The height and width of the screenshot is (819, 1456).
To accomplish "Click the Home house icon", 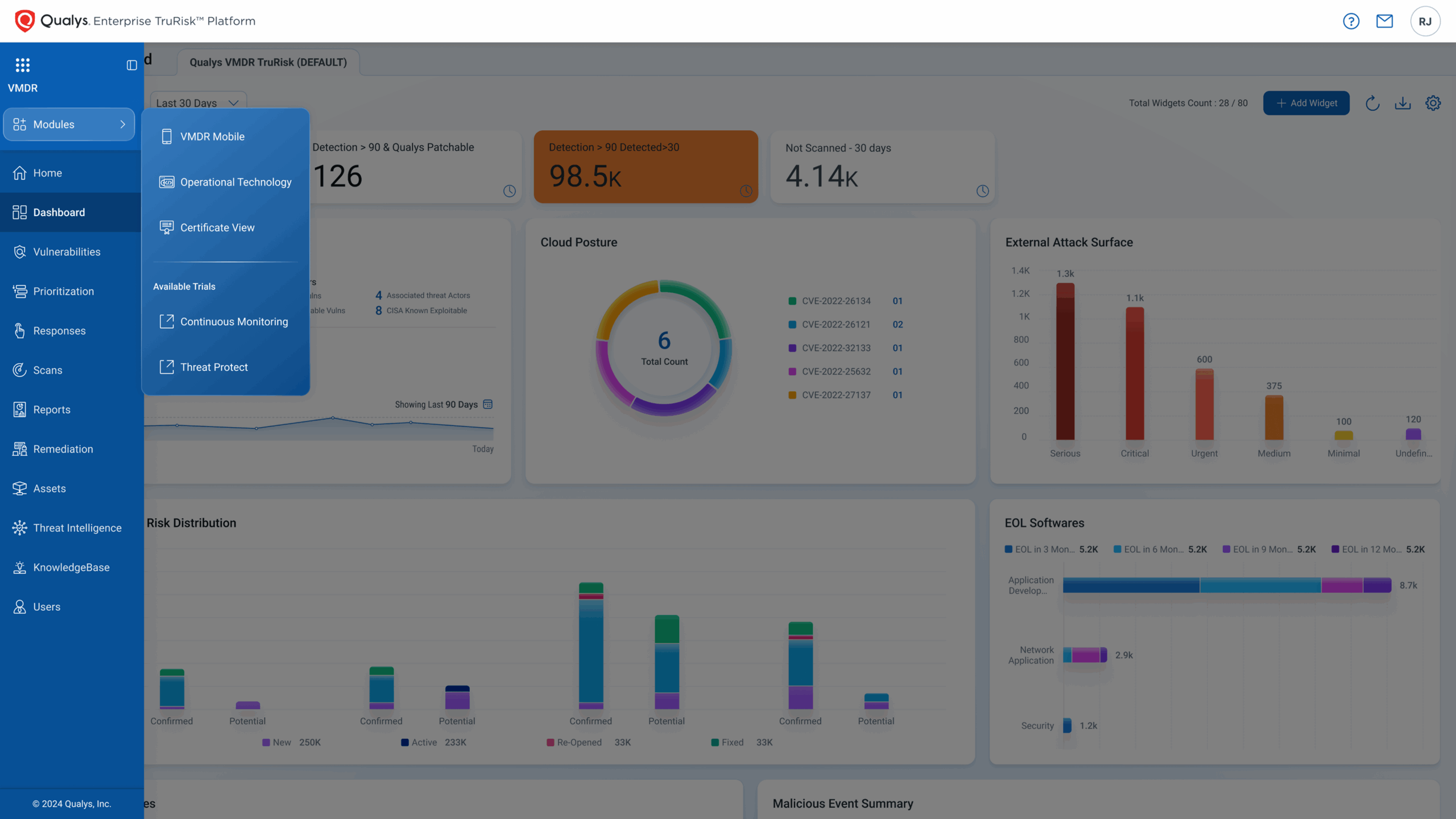I will tap(19, 172).
